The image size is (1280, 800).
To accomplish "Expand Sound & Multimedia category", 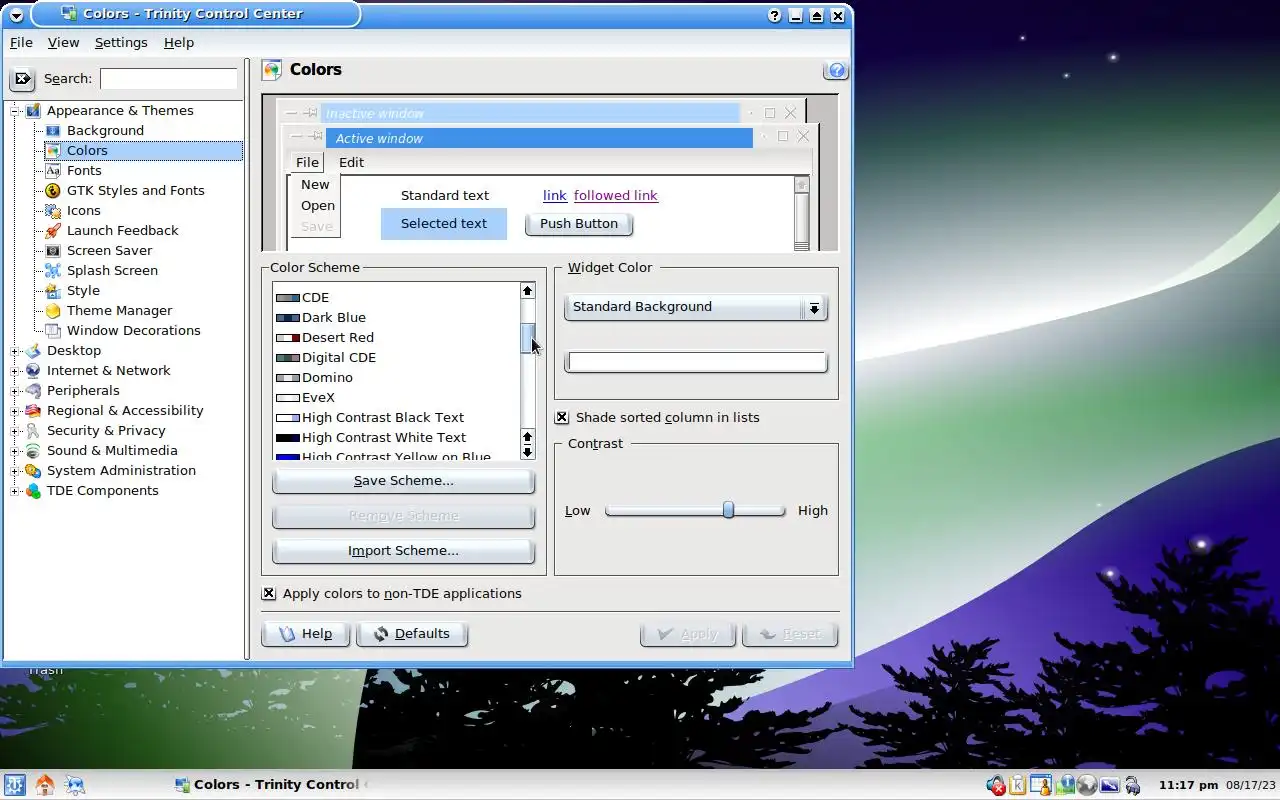I will click(15, 450).
